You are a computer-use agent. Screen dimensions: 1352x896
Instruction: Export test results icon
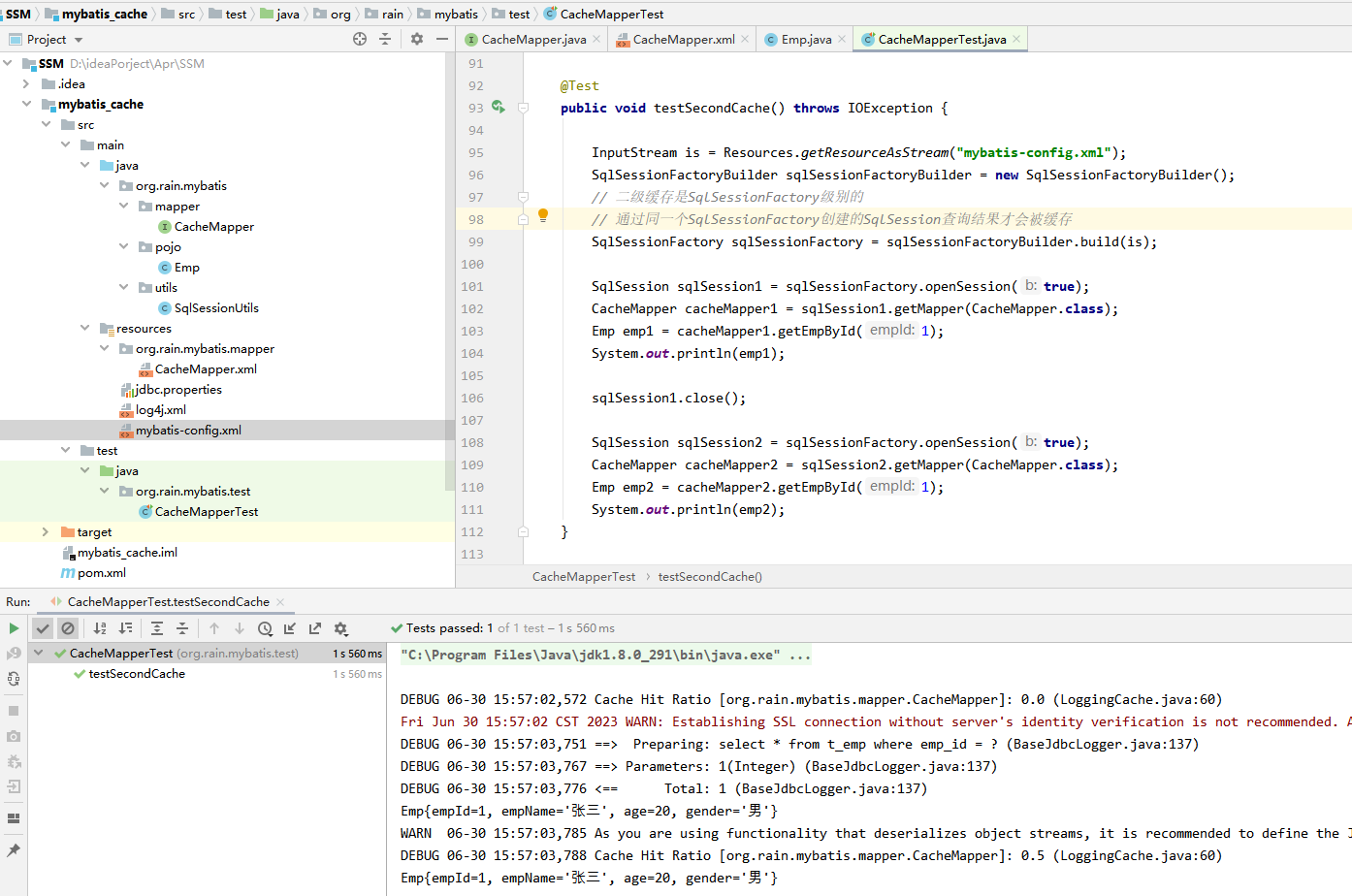click(x=315, y=628)
